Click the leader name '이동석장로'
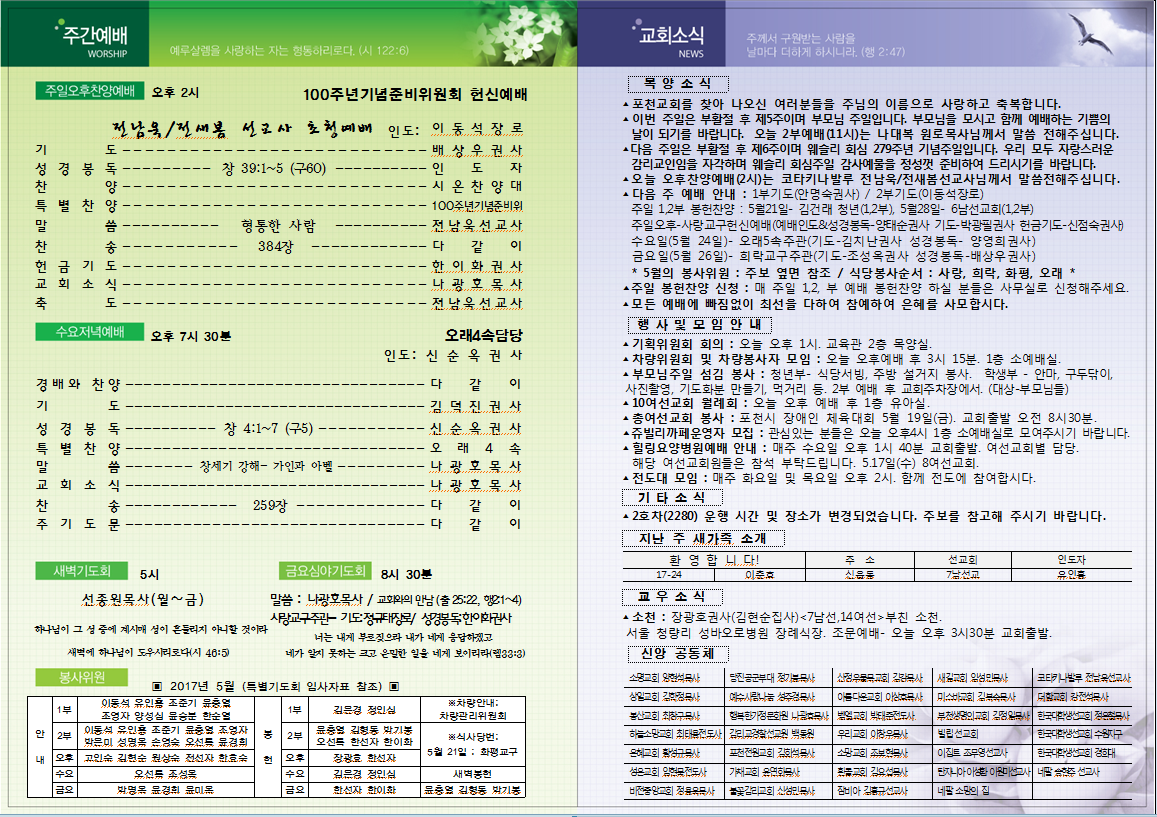Screen dimensions: 1157x817 pos(477,128)
